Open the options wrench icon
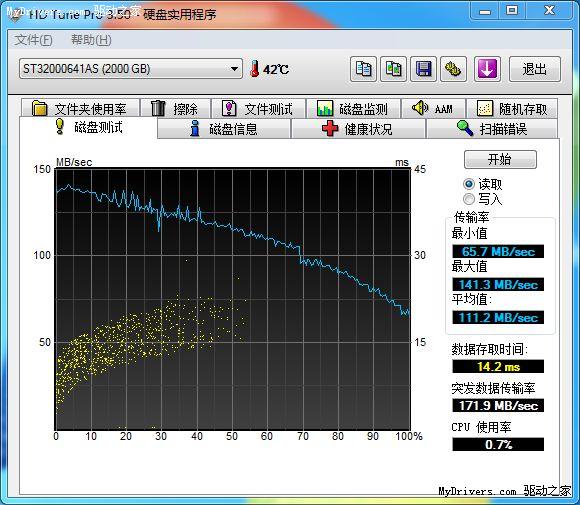Screen dimensions: 580x505 point(453,69)
